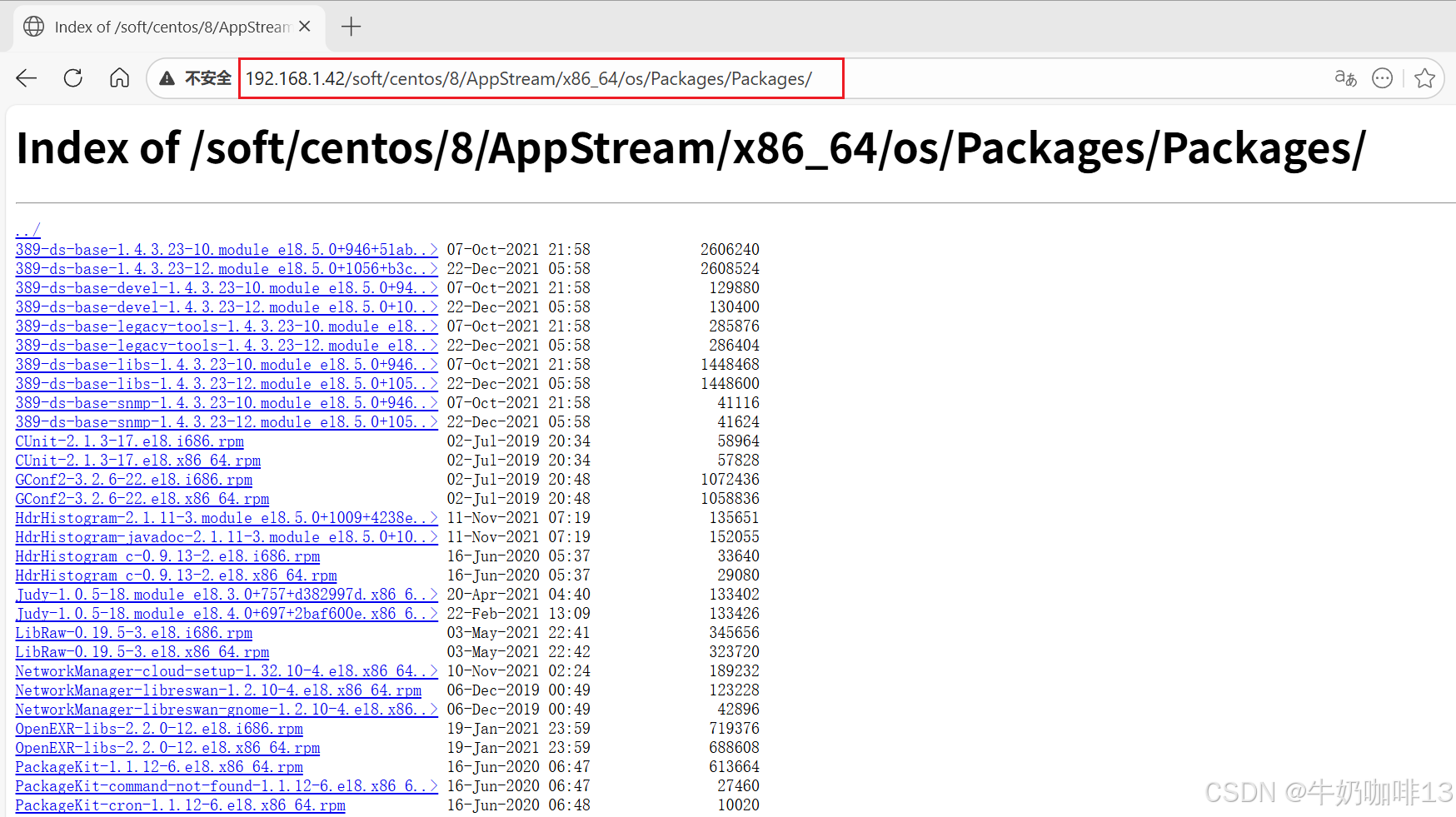Download GConf2-3.2.6-22.el8.x86_64.rpm
The image size is (1456, 817).
pos(142,499)
